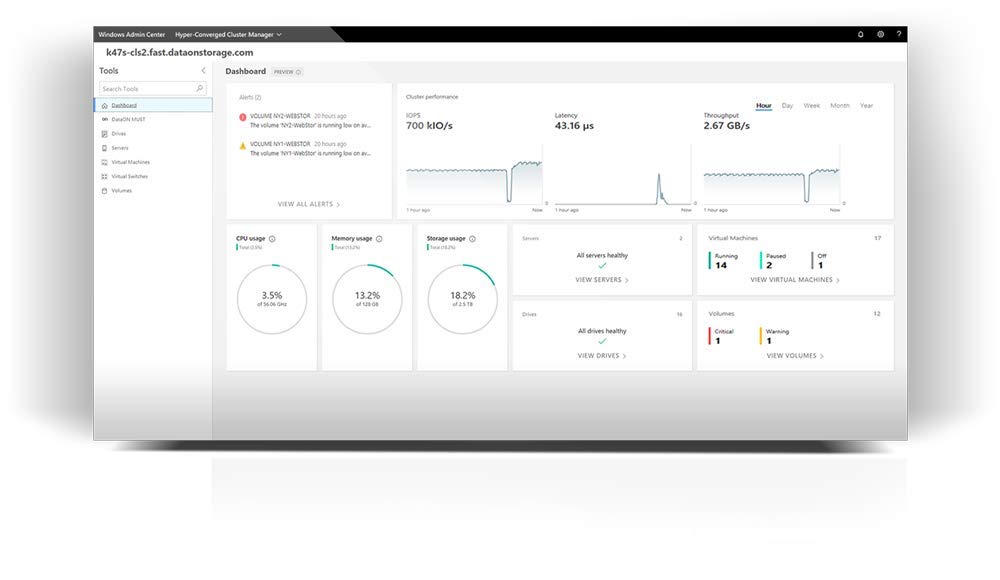Image resolution: width=1000 pixels, height=580 pixels.
Task: Click the search magnifier icon in Tools
Action: [x=200, y=89]
